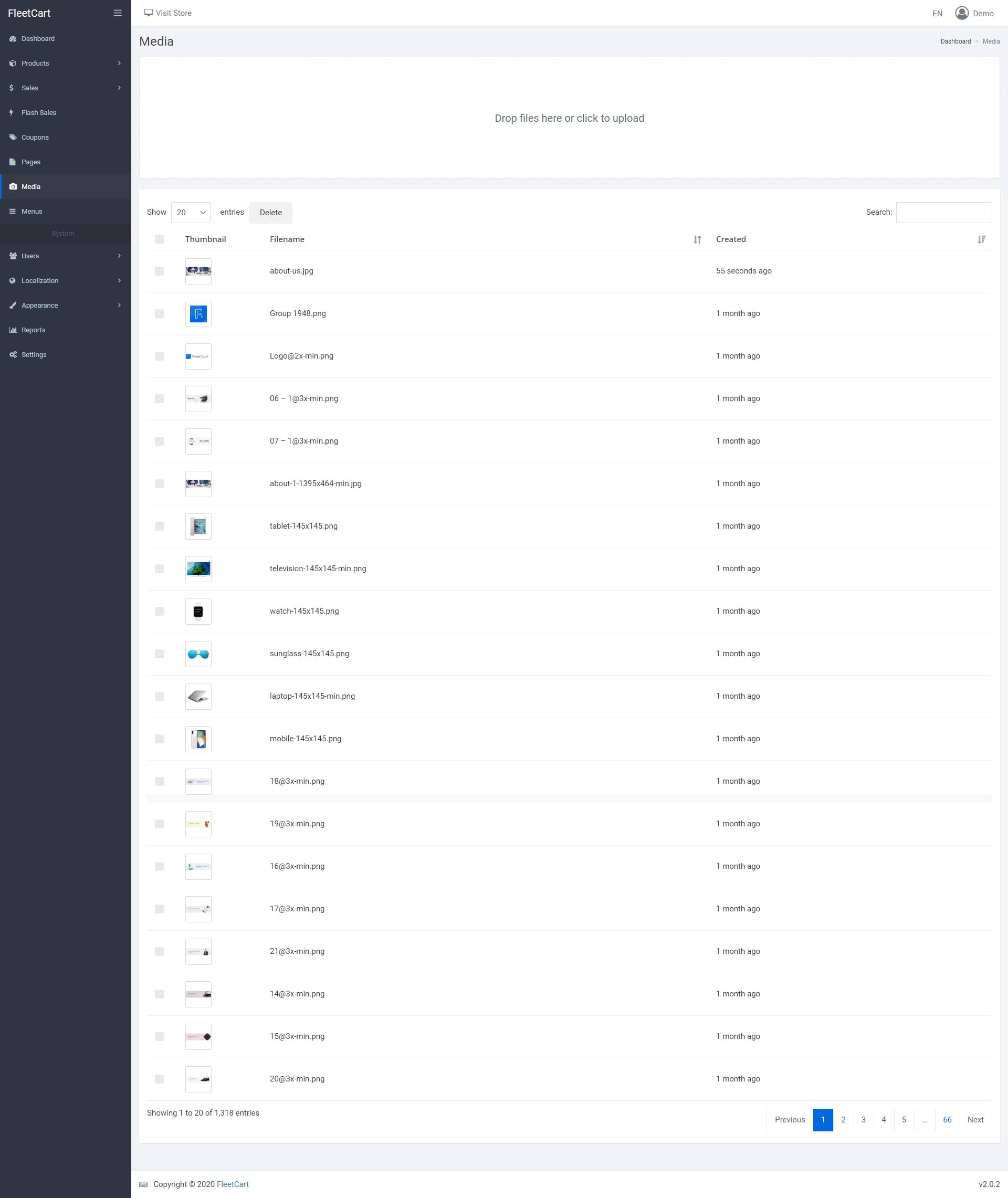Sort table by Filename column arrows
This screenshot has height=1198, width=1008.
(x=697, y=239)
